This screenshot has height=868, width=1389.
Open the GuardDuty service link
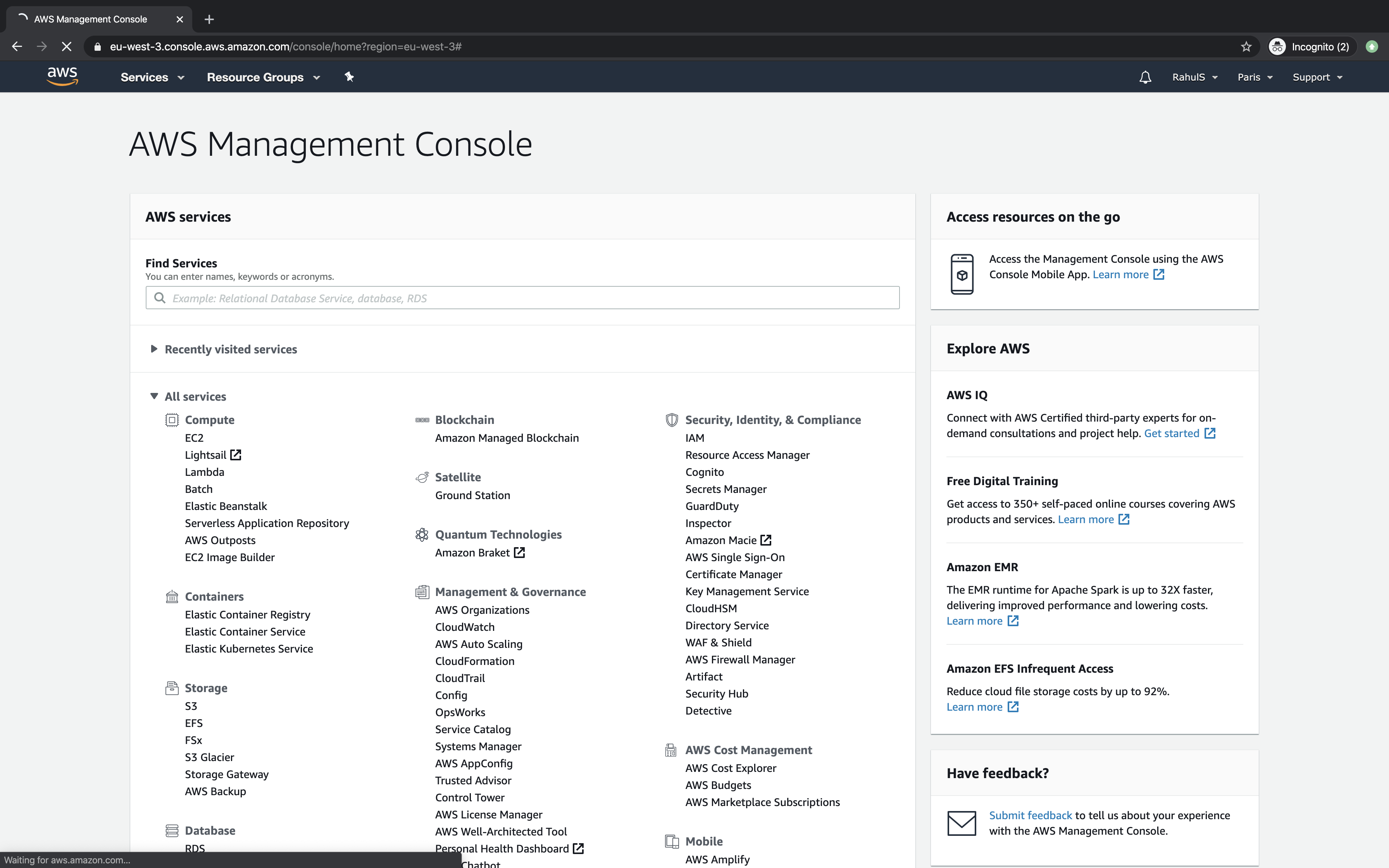(x=712, y=506)
